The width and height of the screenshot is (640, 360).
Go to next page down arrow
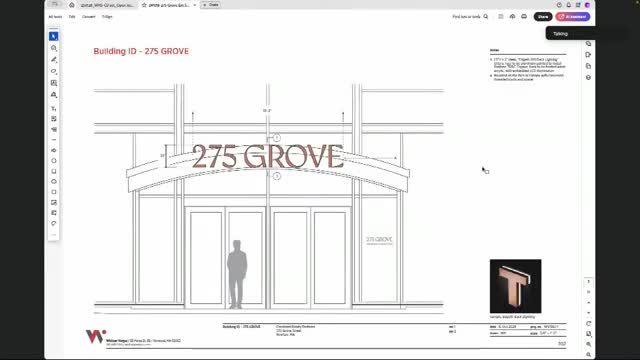click(589, 313)
